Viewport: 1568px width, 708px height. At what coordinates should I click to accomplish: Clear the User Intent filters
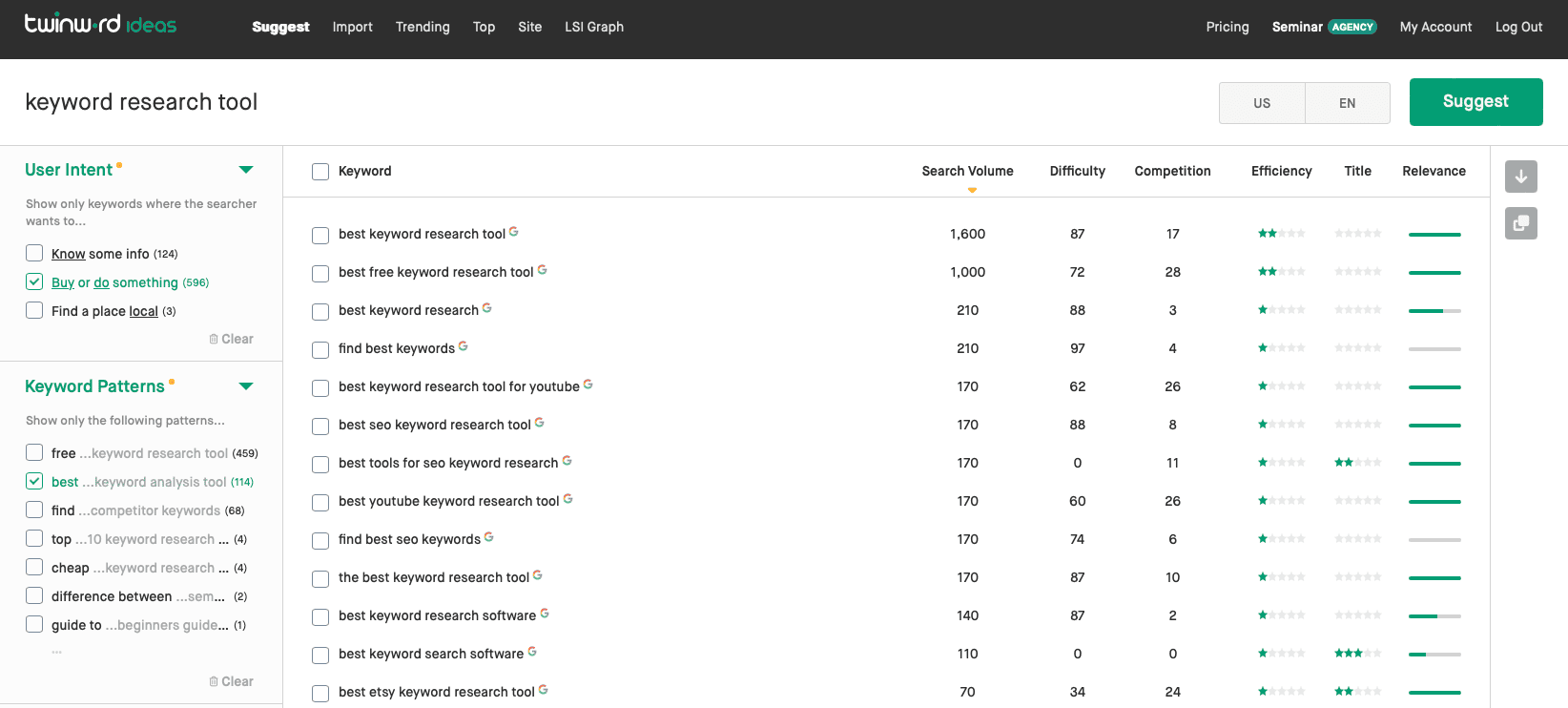click(232, 339)
